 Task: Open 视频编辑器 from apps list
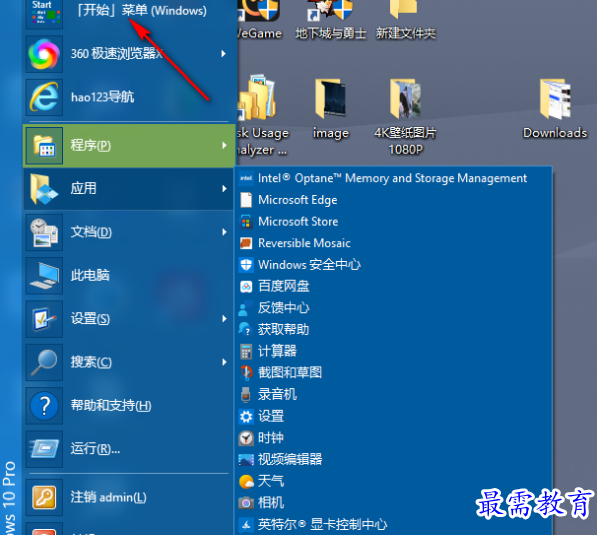click(x=393, y=460)
